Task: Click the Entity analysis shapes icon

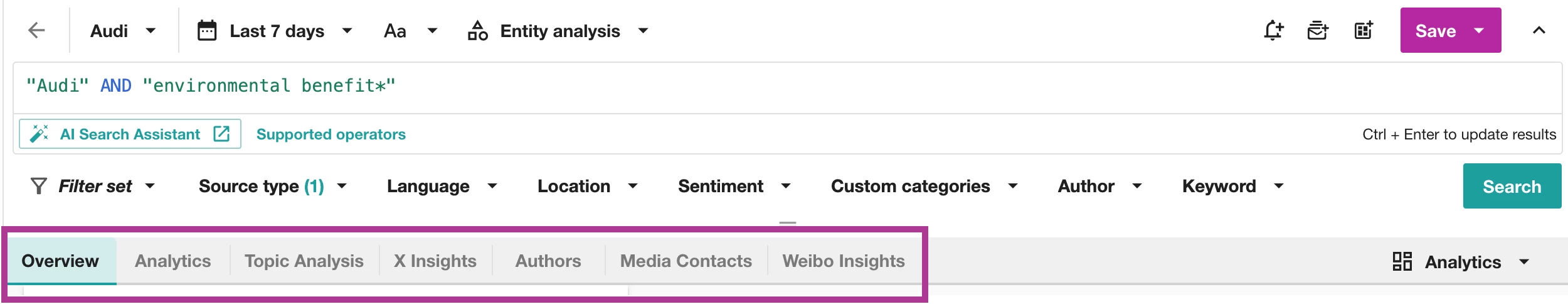Action: click(478, 31)
